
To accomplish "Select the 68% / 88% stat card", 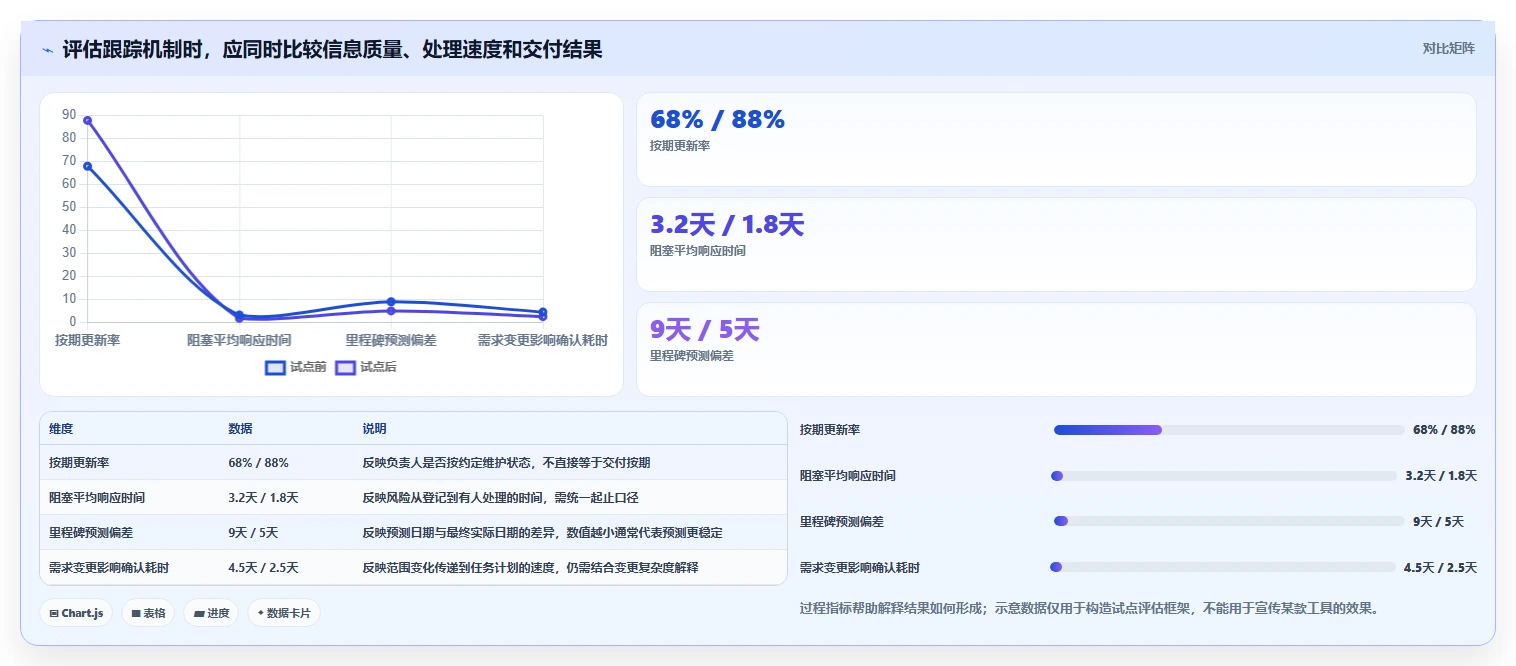I will pos(1056,140).
